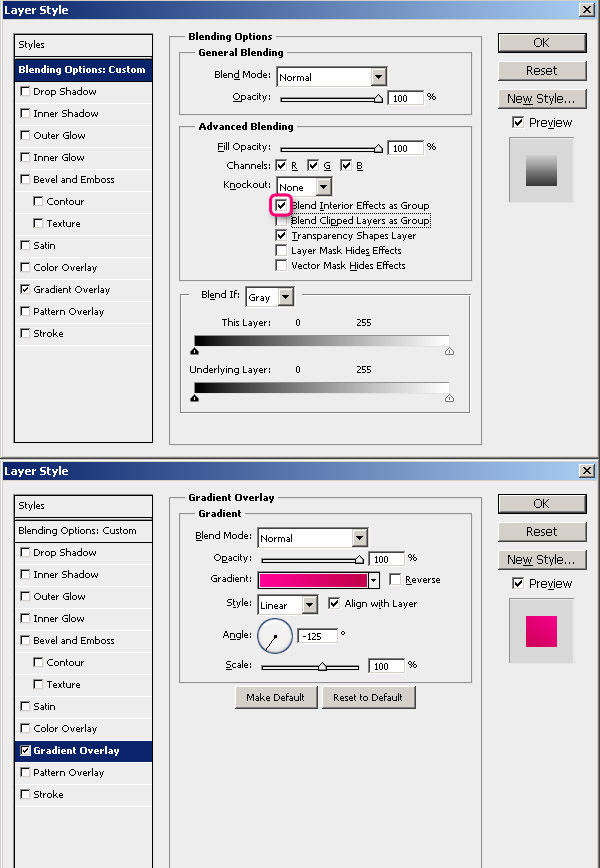
Task: Click Reset in upper Layer Style dialog
Action: (542, 71)
